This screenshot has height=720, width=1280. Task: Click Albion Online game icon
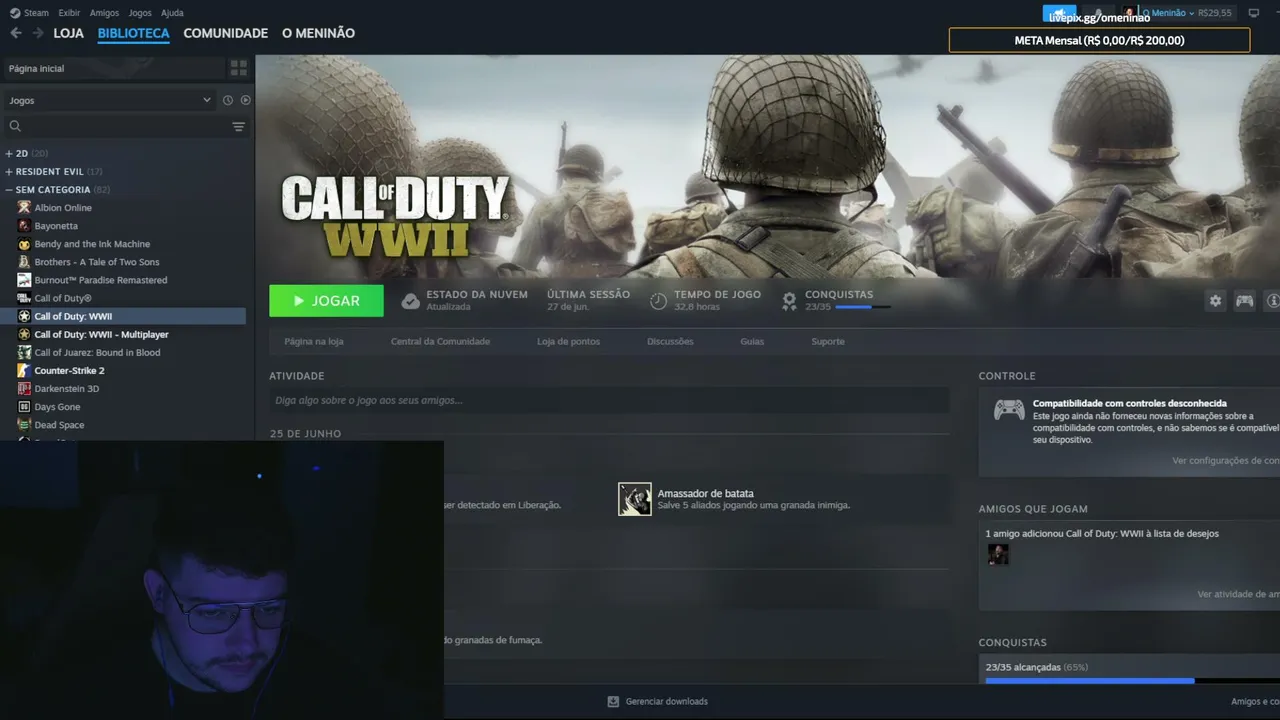pyautogui.click(x=24, y=207)
